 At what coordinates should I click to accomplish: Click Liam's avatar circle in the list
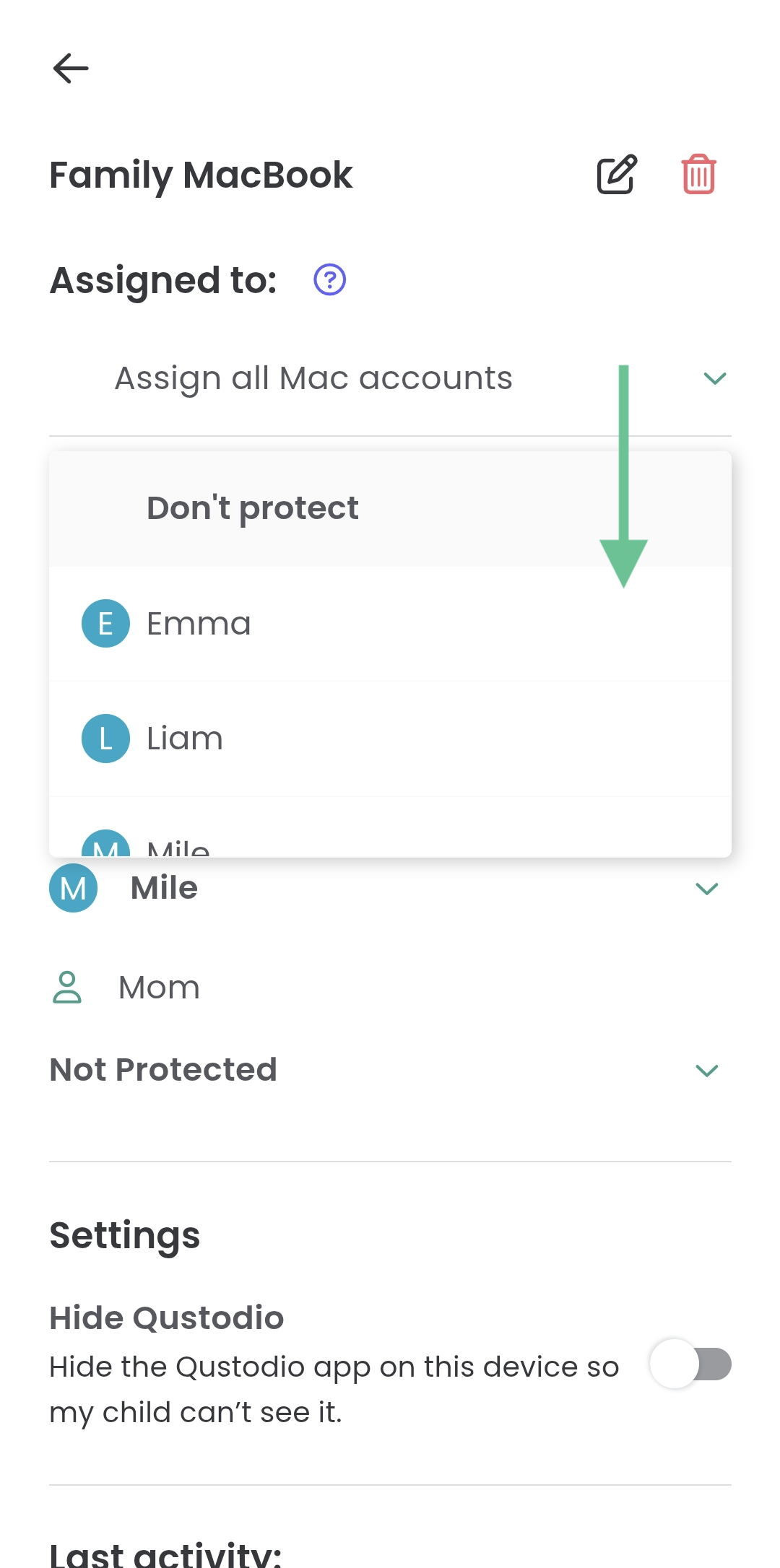[x=105, y=738]
